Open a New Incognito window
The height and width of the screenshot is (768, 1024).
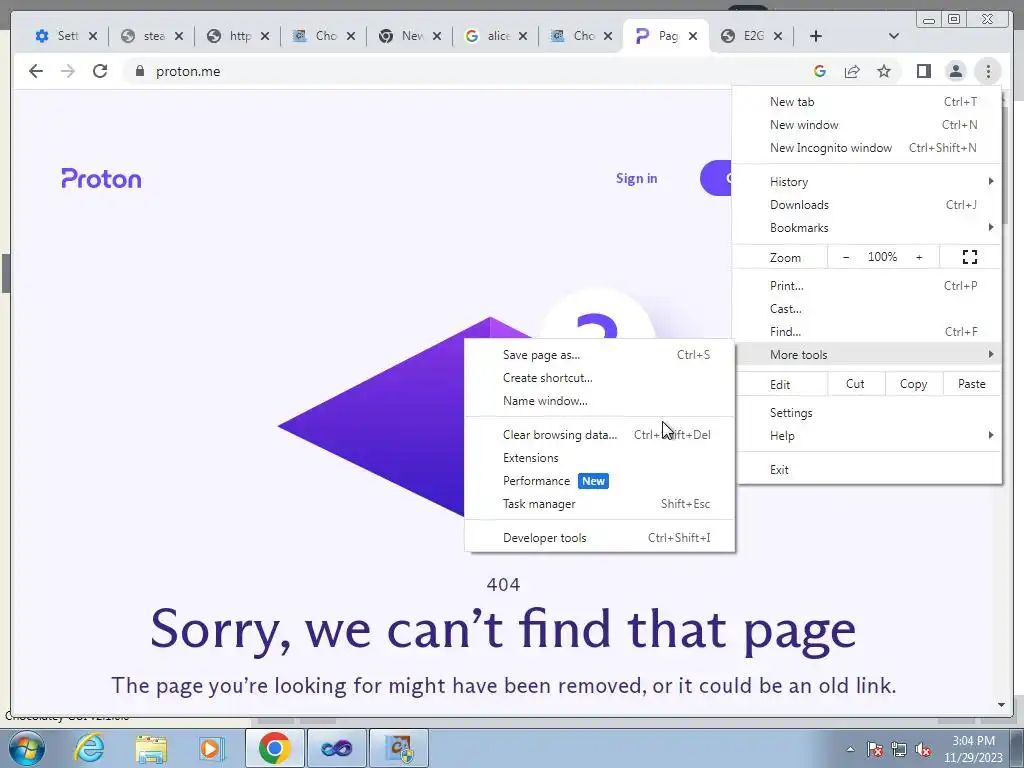(x=869, y=148)
